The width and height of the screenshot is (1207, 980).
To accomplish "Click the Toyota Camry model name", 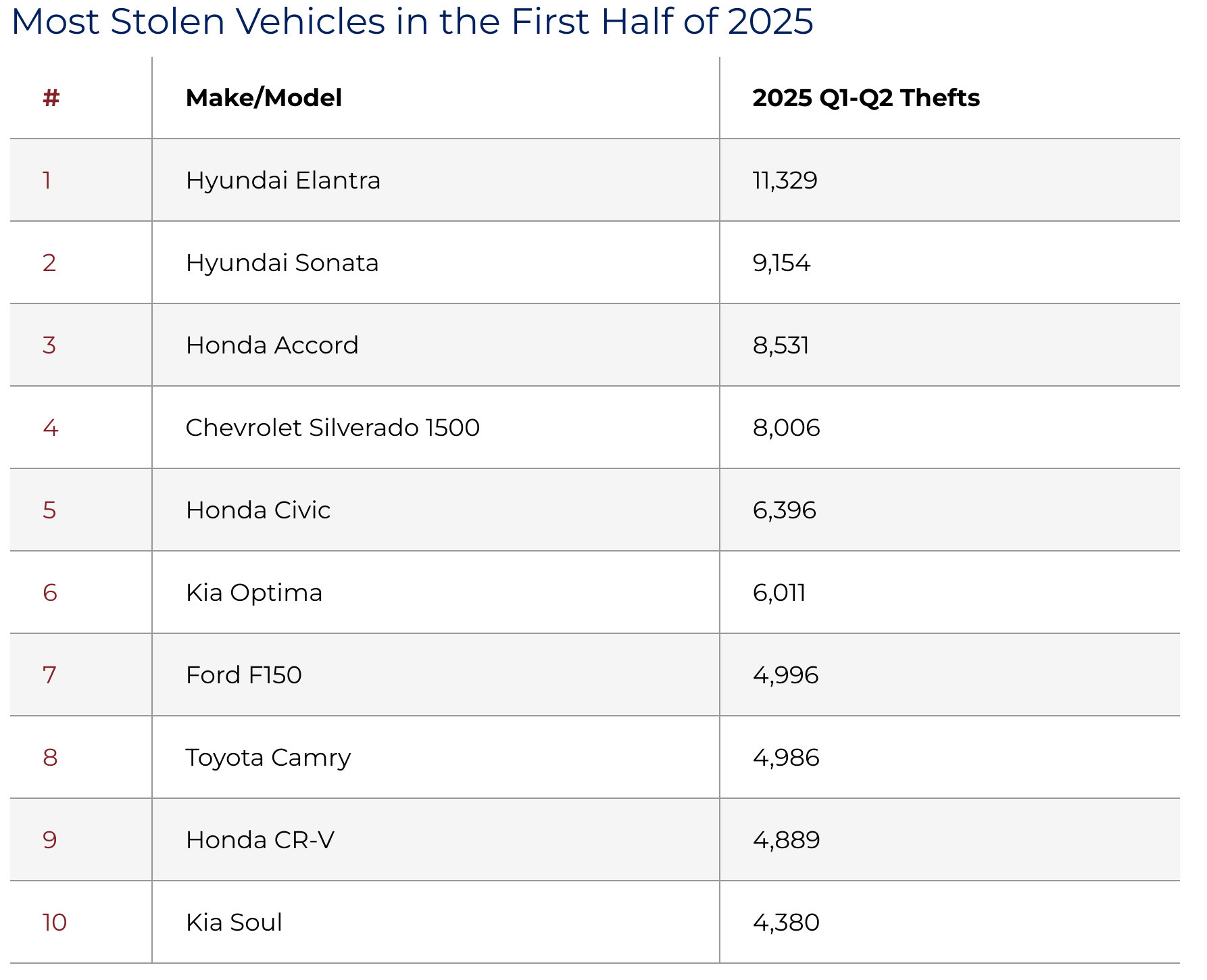I will tap(268, 758).
